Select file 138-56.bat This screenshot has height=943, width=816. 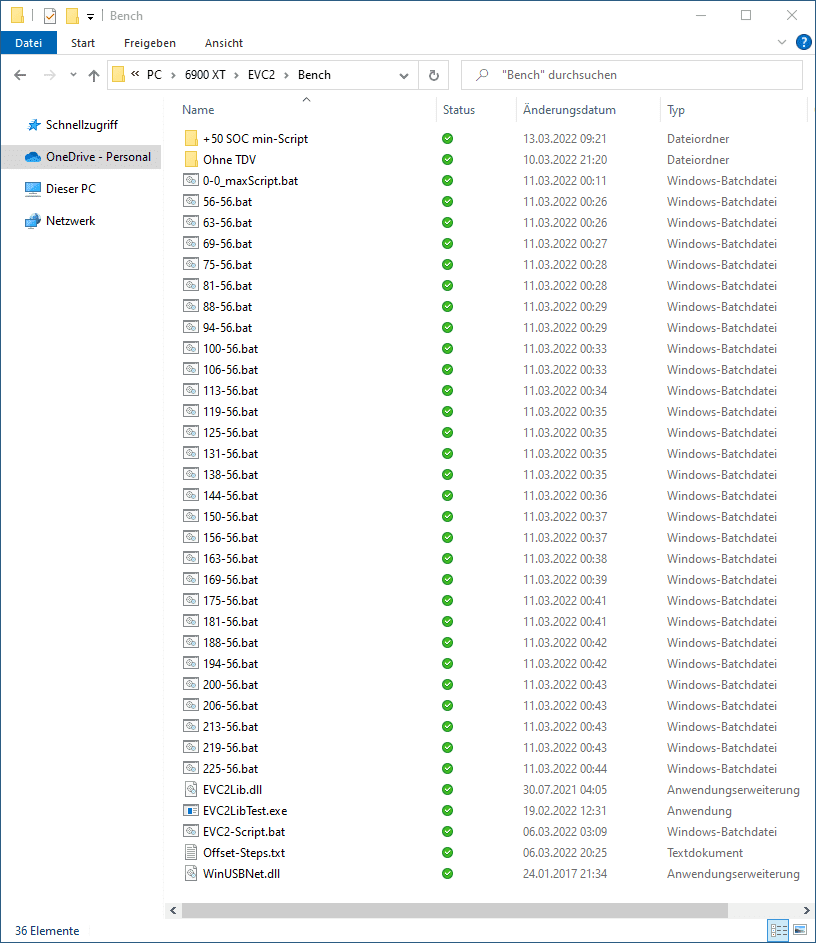click(230, 475)
